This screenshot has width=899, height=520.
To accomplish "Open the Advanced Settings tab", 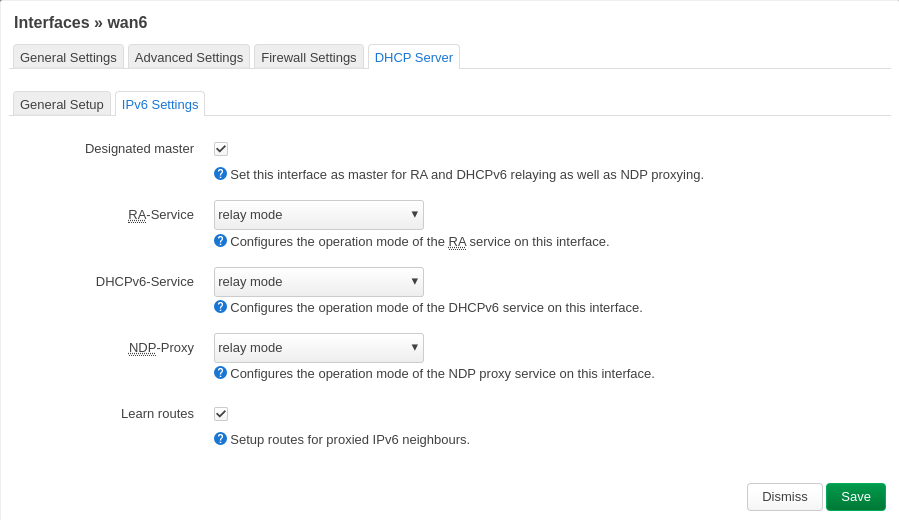I will click(189, 57).
